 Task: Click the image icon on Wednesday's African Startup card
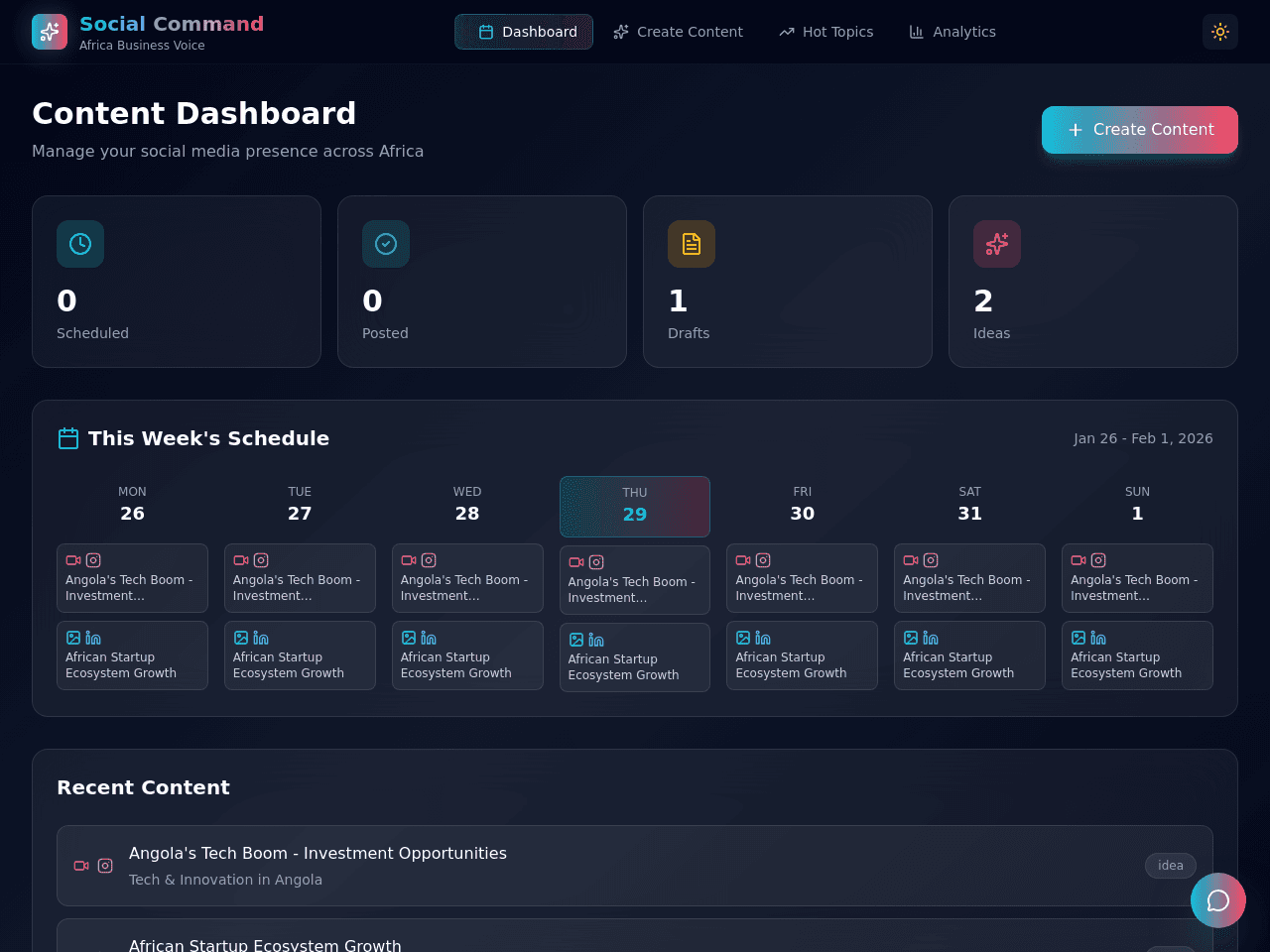[x=409, y=638]
